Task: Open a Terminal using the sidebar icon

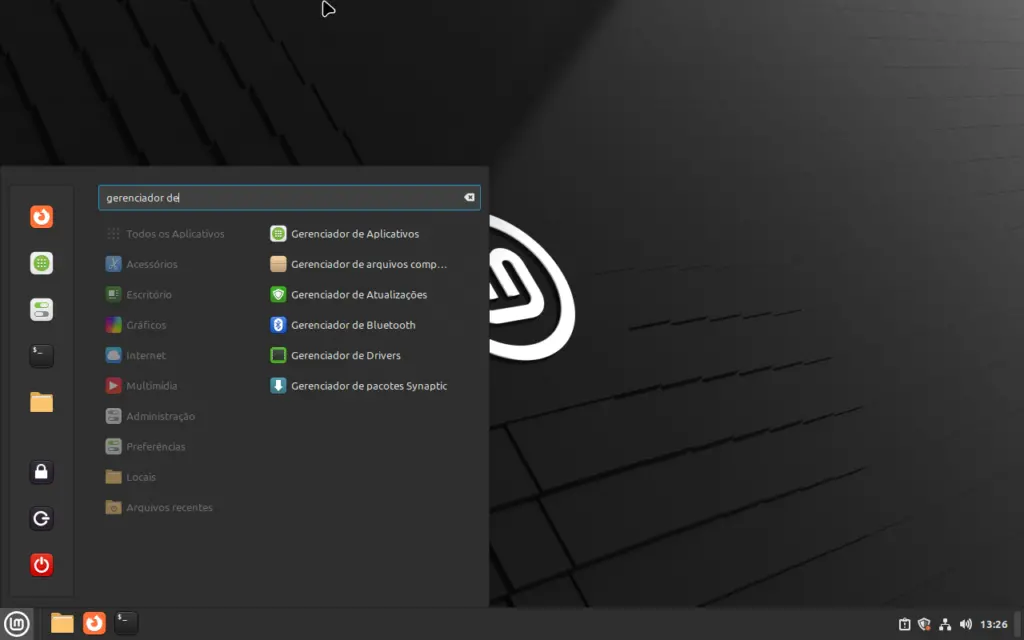Action: 41,355
